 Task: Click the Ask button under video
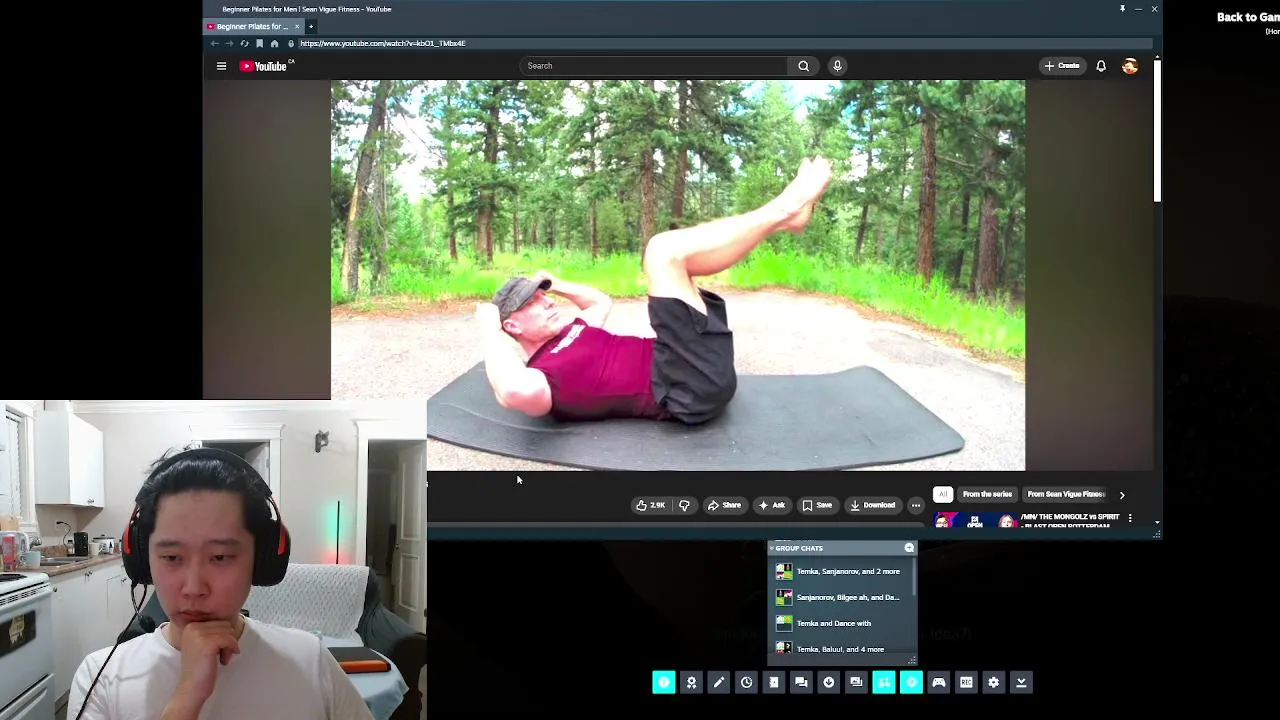point(771,505)
